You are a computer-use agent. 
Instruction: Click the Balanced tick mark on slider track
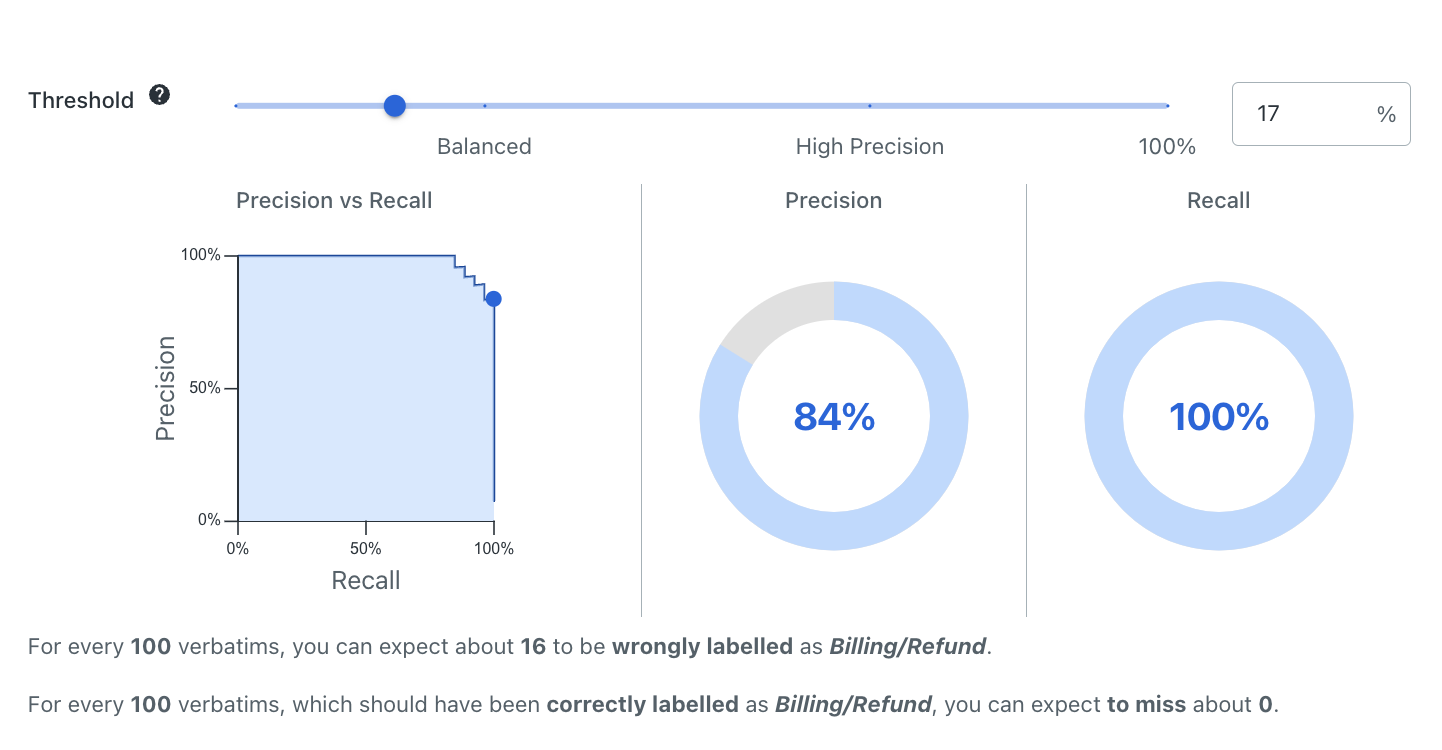(485, 105)
